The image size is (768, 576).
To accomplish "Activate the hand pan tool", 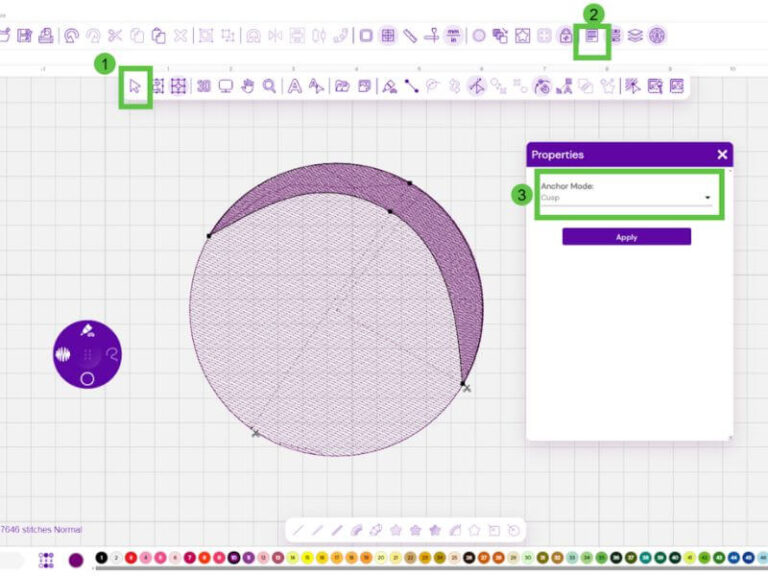I will coord(248,87).
